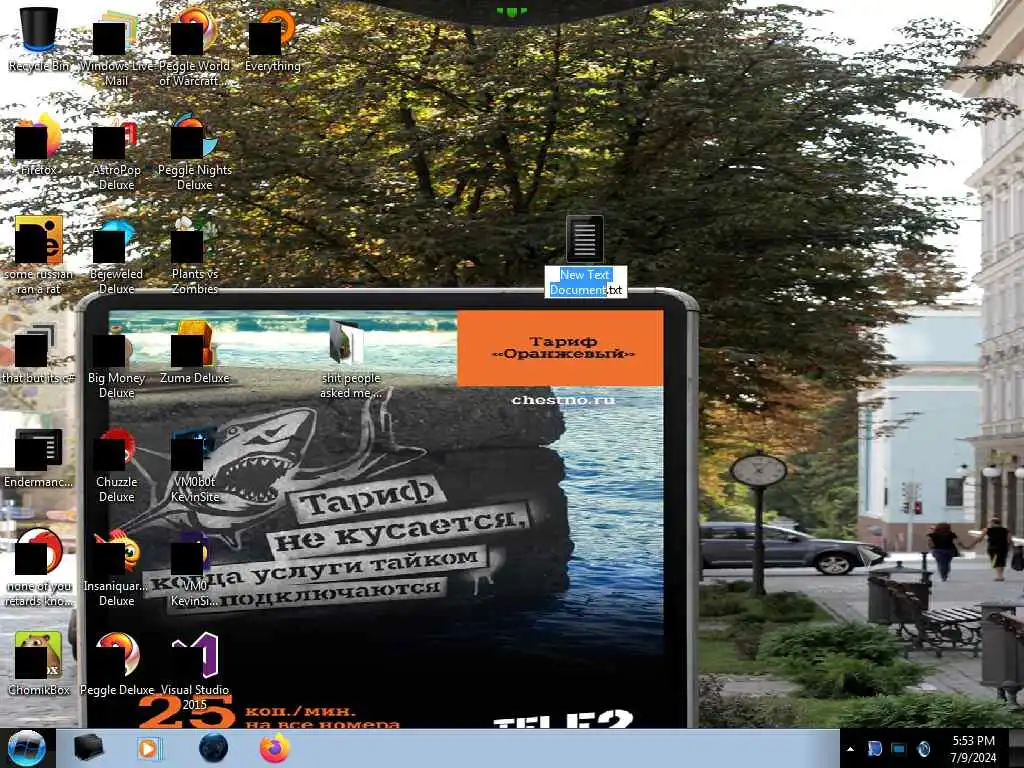
Task: Launch Windows Live Mail from the desktop
Action: [x=116, y=46]
